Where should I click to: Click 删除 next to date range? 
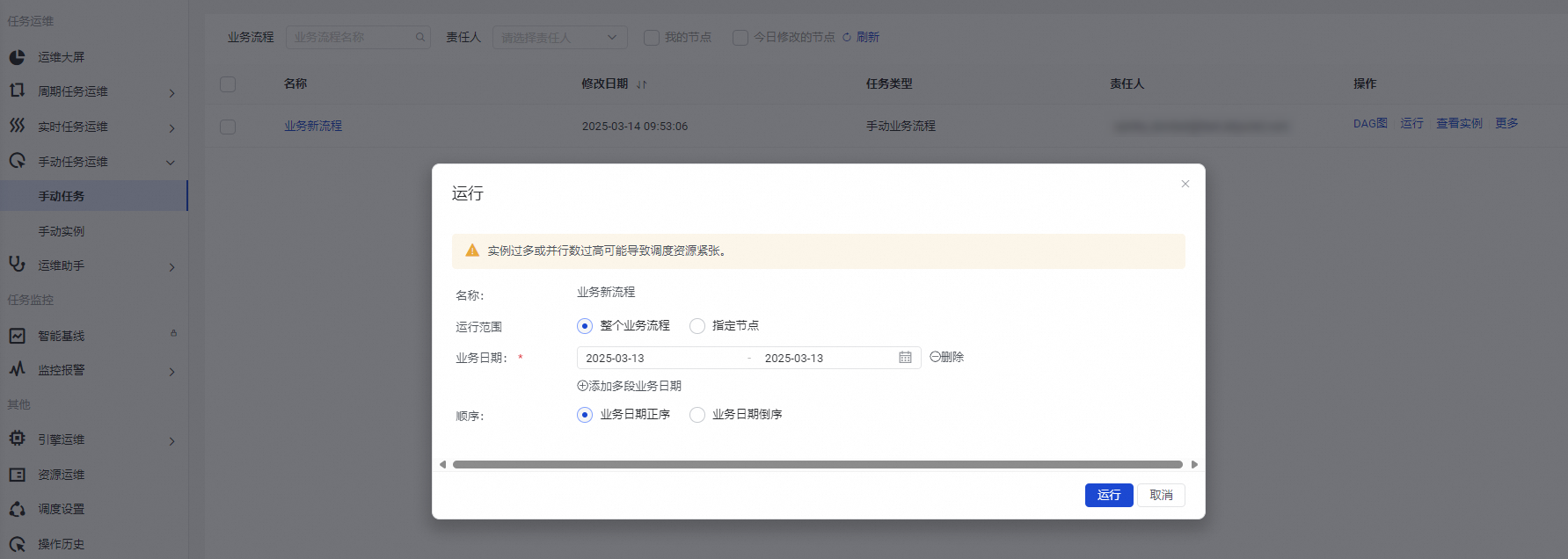[x=947, y=357]
